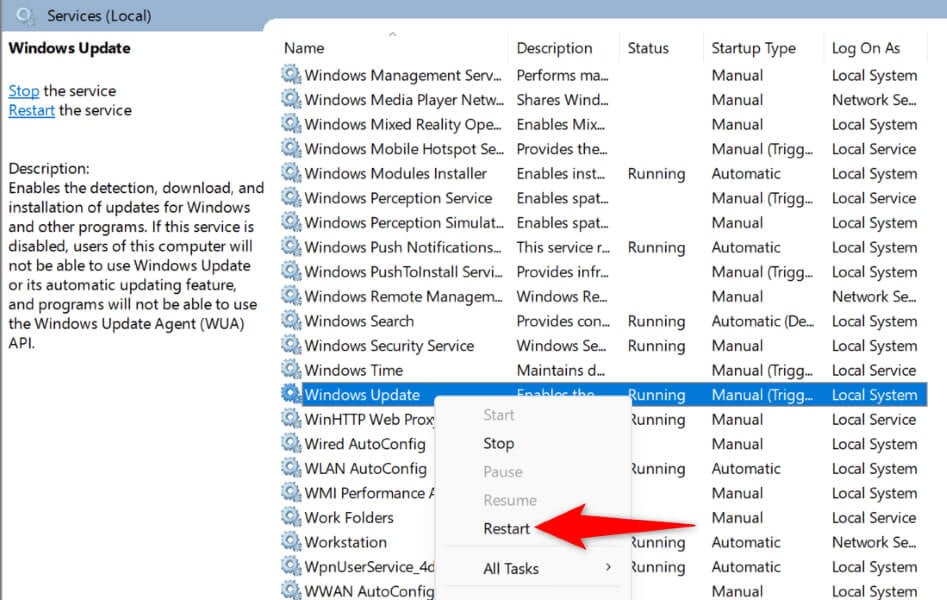Click the gear icon of Windows Mobile Hotspot

[291, 149]
